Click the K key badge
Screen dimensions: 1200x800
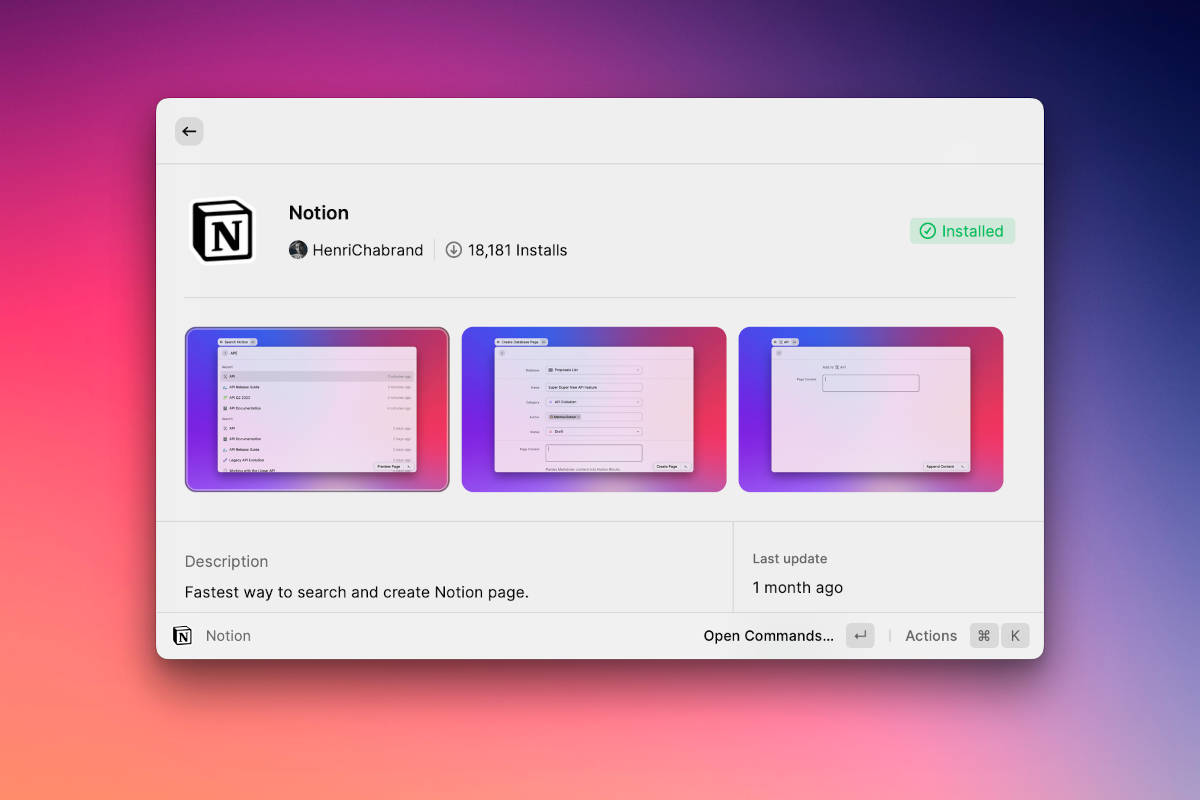click(1015, 636)
